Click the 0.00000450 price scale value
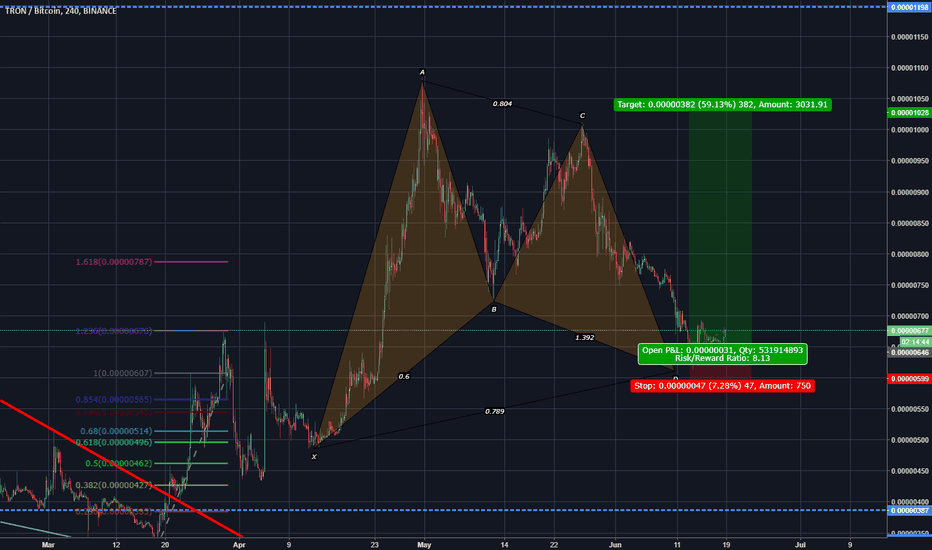This screenshot has height=550, width=932. (909, 471)
